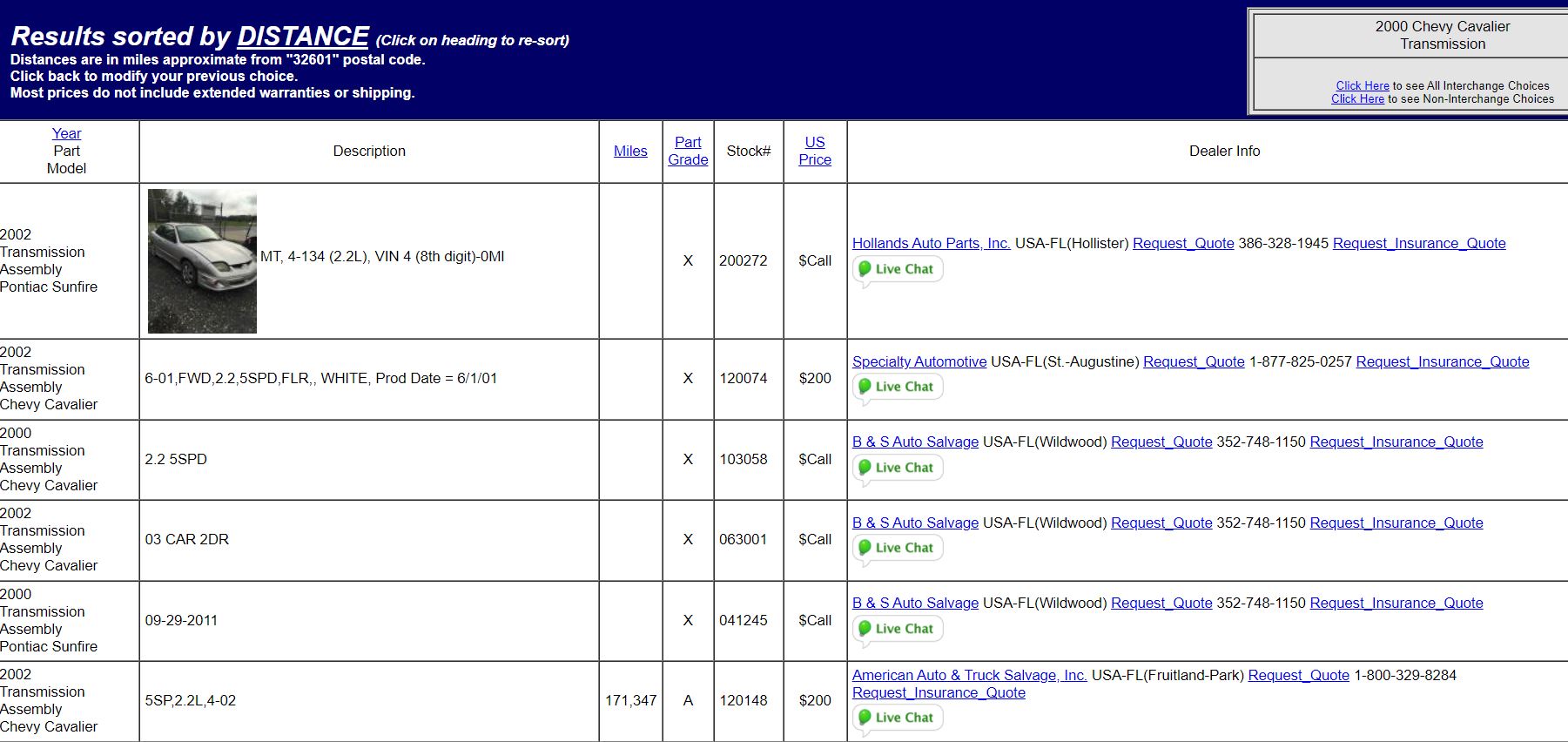The width and height of the screenshot is (1568, 742).
Task: Open B & S Auto Salvage link for stock 103058
Action: click(915, 442)
